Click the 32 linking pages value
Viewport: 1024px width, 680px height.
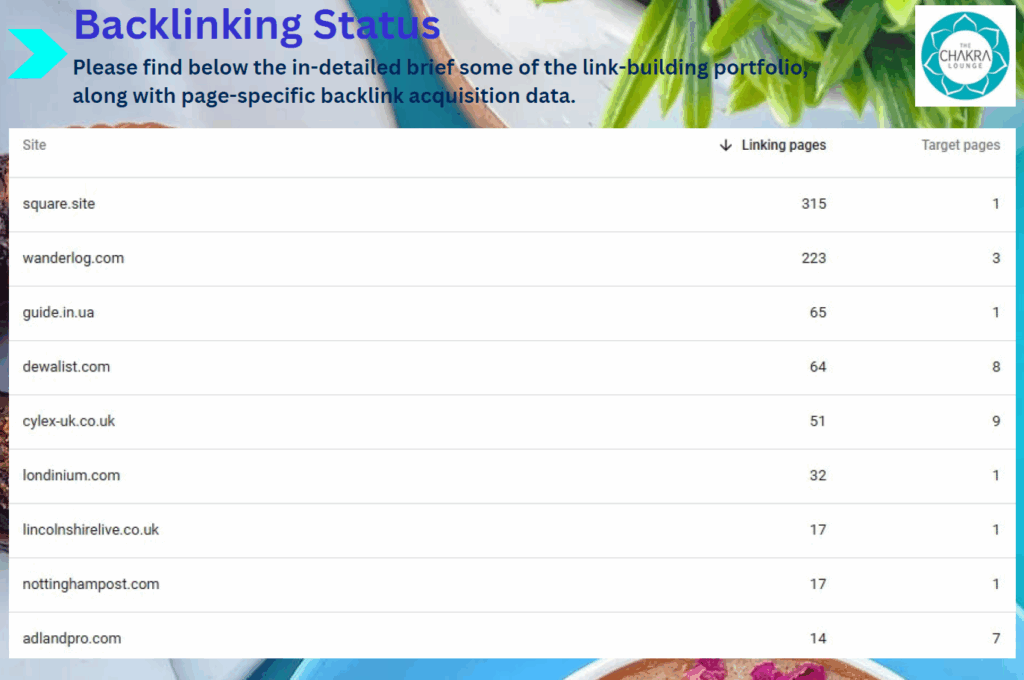pyautogui.click(x=818, y=475)
